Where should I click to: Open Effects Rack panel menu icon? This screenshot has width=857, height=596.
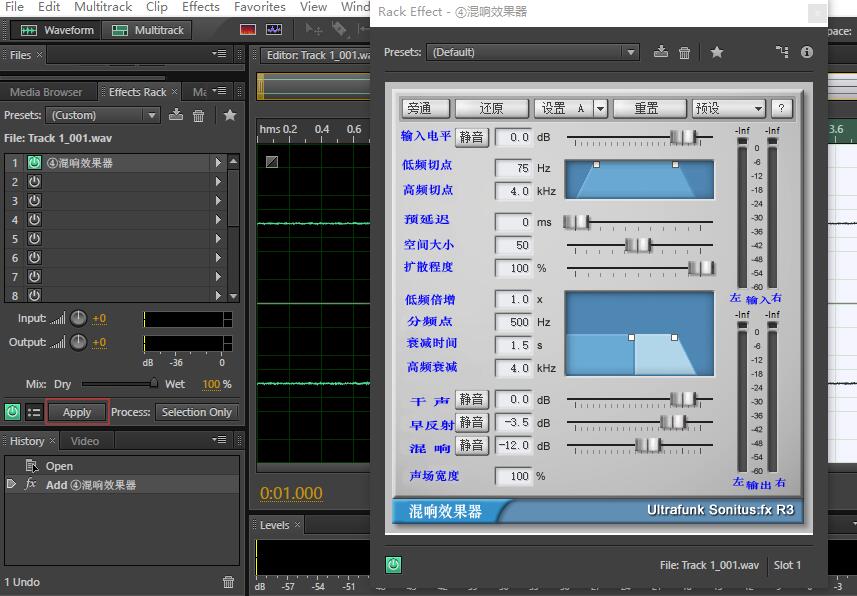click(219, 91)
